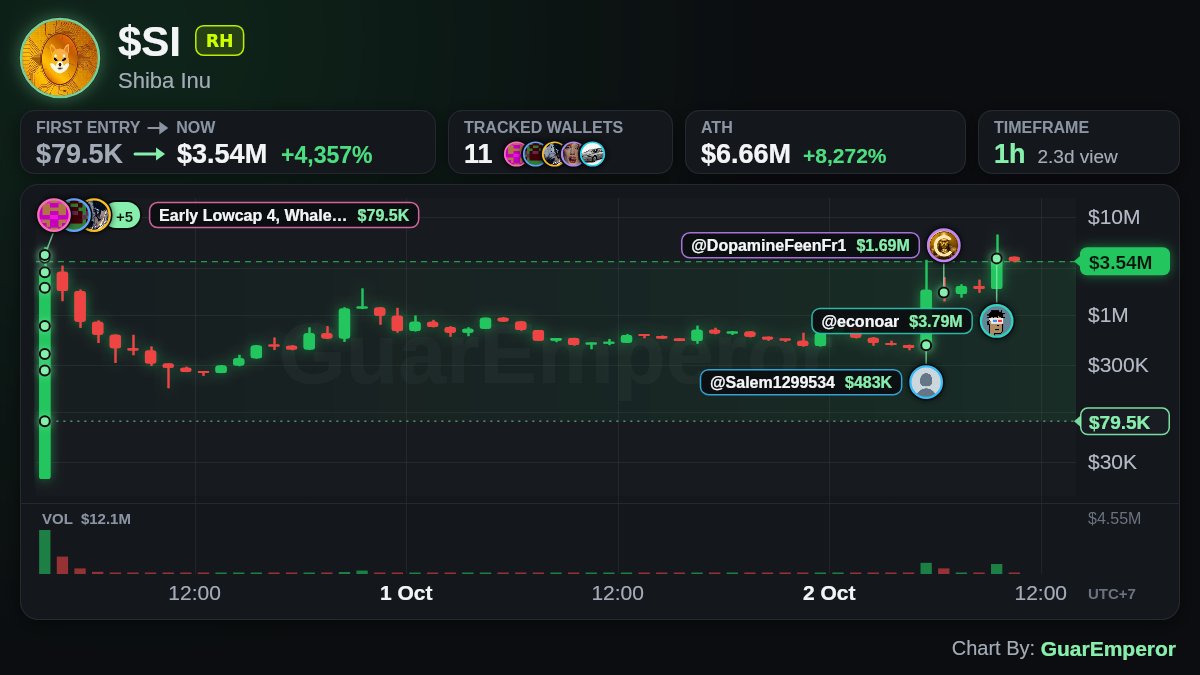Click the +4,357% gain figure
1200x675 pixels.
pos(326,155)
